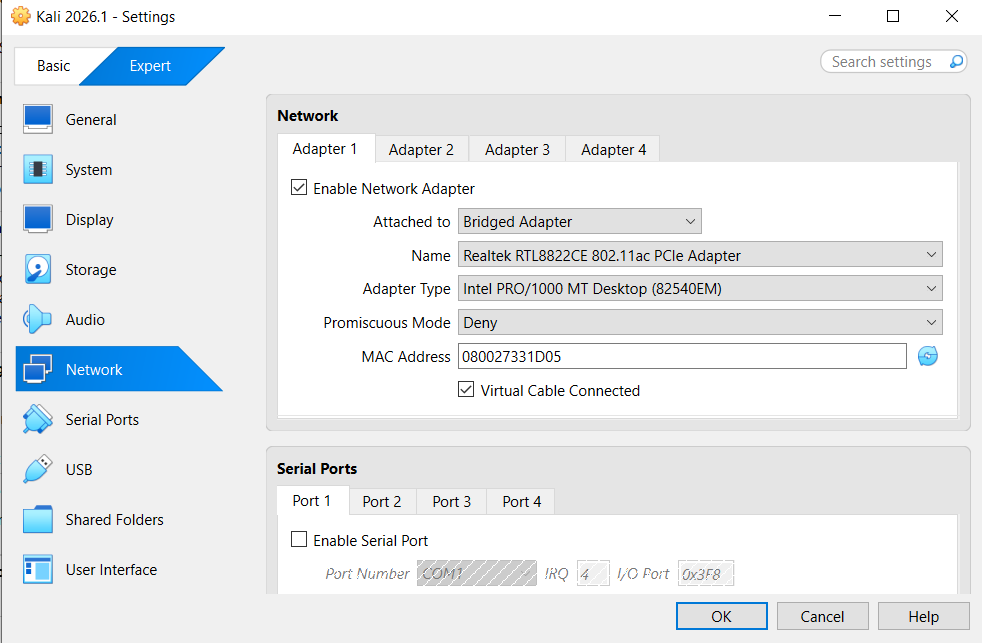Click the Serial Ports connector icon

pyautogui.click(x=38, y=419)
